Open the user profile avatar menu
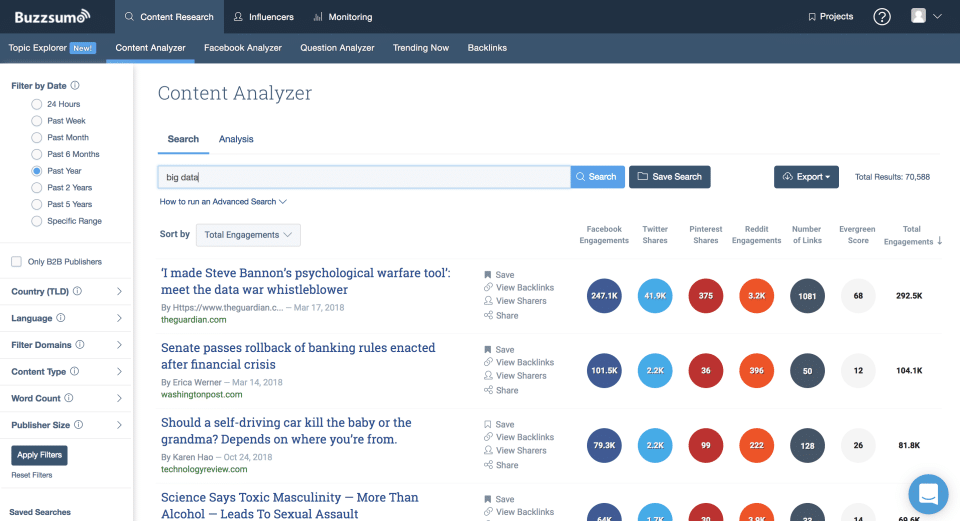Image resolution: width=960 pixels, height=521 pixels. point(926,17)
